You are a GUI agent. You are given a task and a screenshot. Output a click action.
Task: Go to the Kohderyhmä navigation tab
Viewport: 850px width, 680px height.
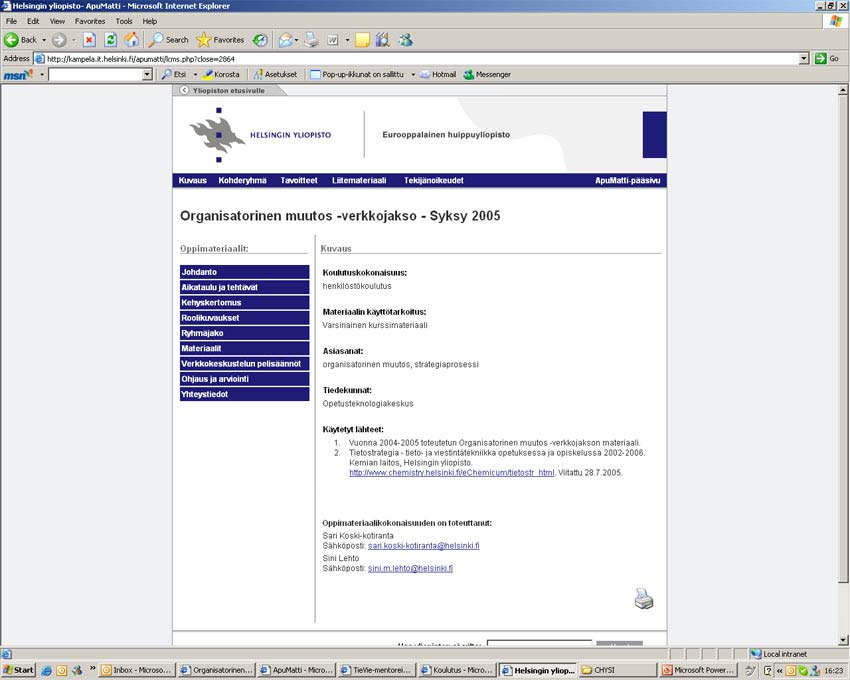coord(242,181)
